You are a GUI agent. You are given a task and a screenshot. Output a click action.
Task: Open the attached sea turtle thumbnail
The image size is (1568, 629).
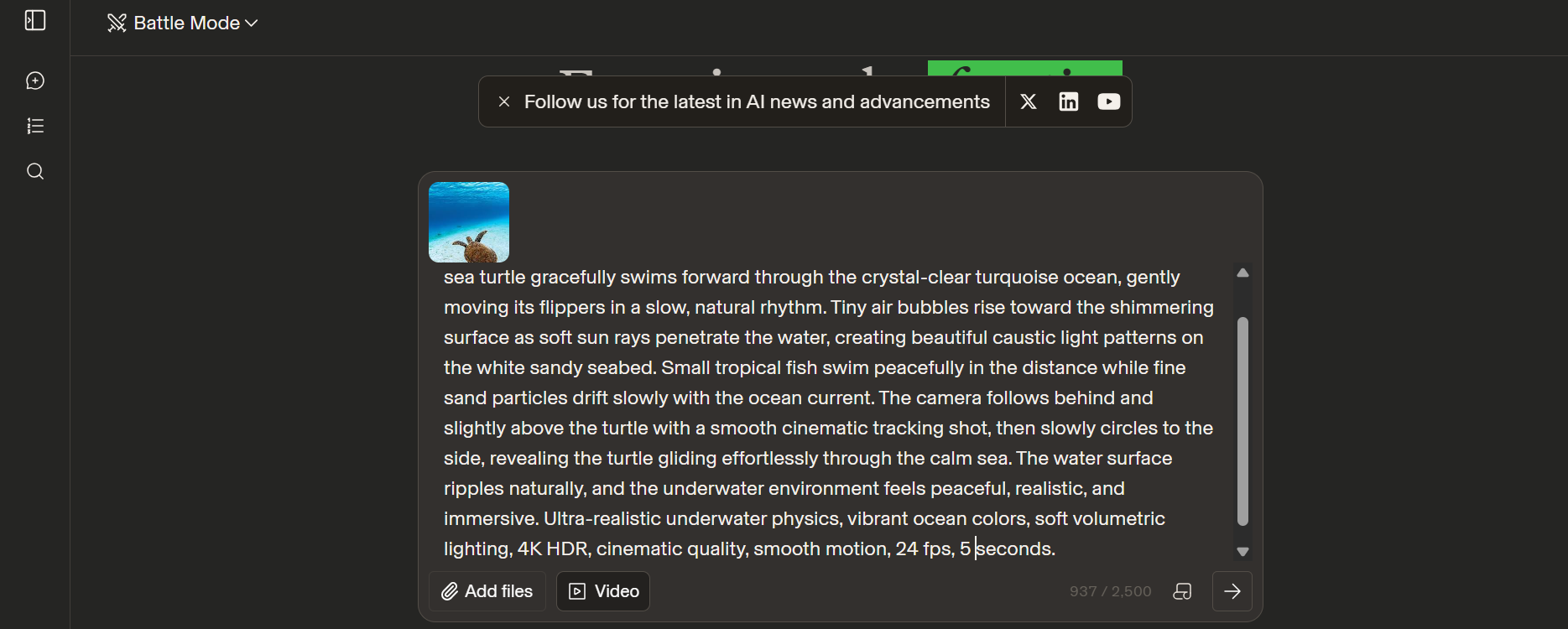tap(469, 222)
